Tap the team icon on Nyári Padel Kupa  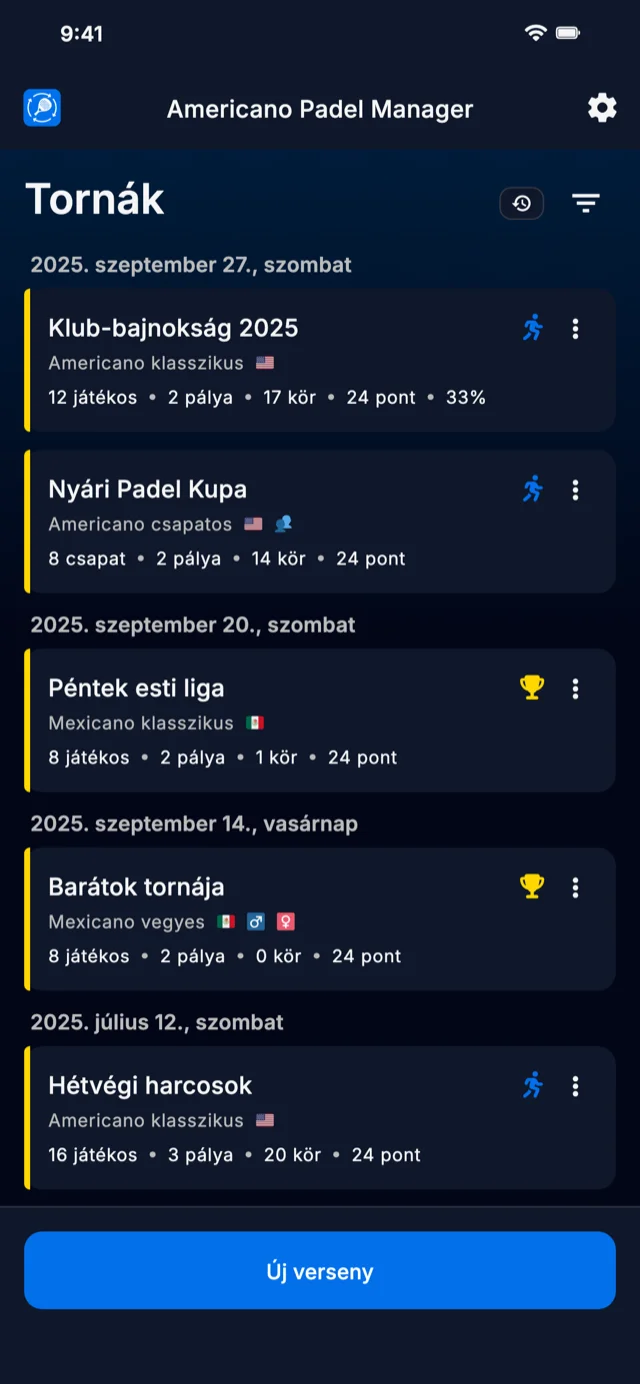pyautogui.click(x=284, y=524)
